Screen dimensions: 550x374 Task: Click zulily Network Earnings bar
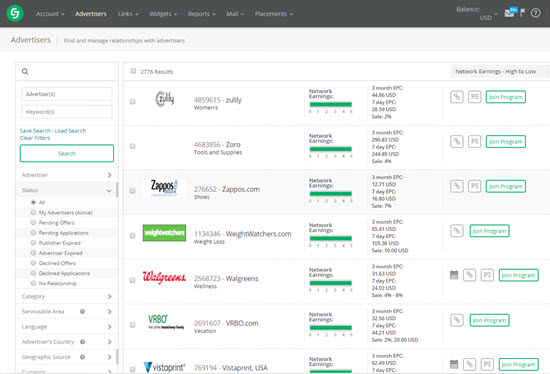pyautogui.click(x=330, y=104)
